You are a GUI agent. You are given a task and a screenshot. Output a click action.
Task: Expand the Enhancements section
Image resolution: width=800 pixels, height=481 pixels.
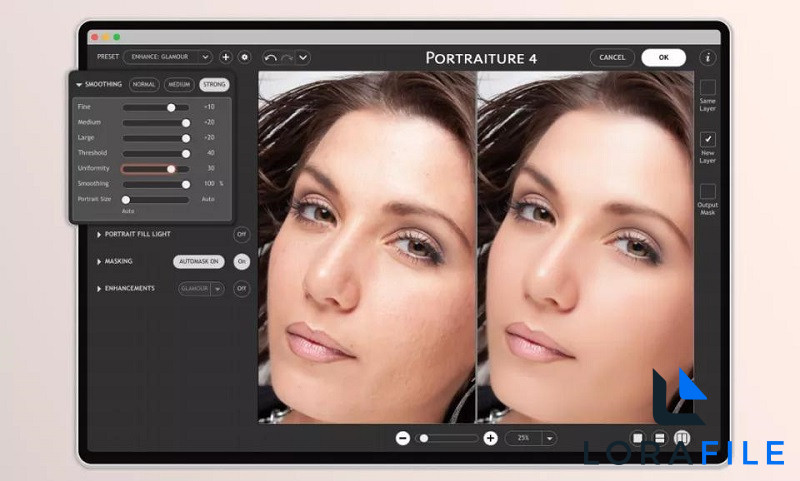point(98,289)
